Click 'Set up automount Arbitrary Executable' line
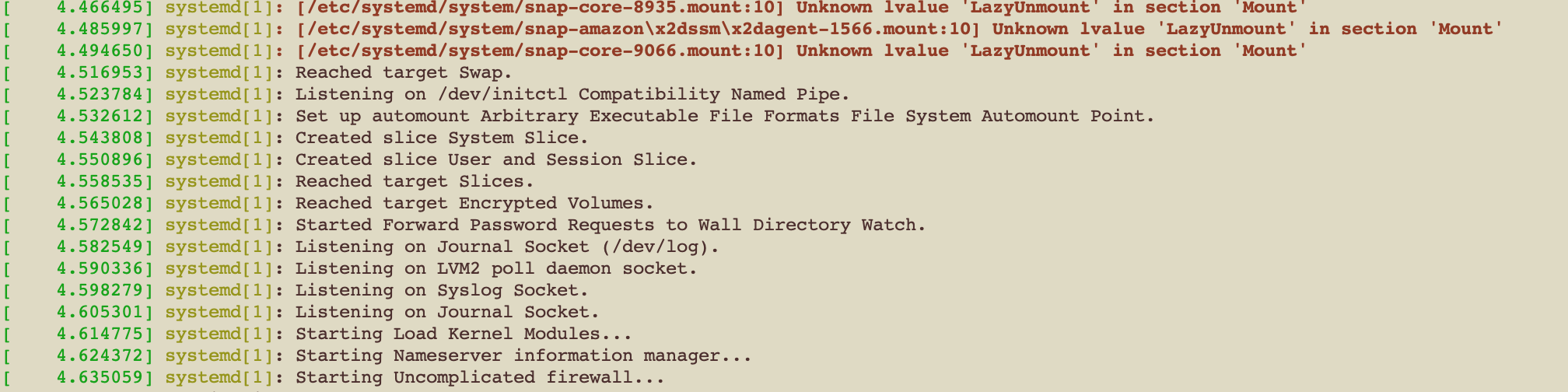Image resolution: width=1568 pixels, height=392 pixels. [725, 117]
